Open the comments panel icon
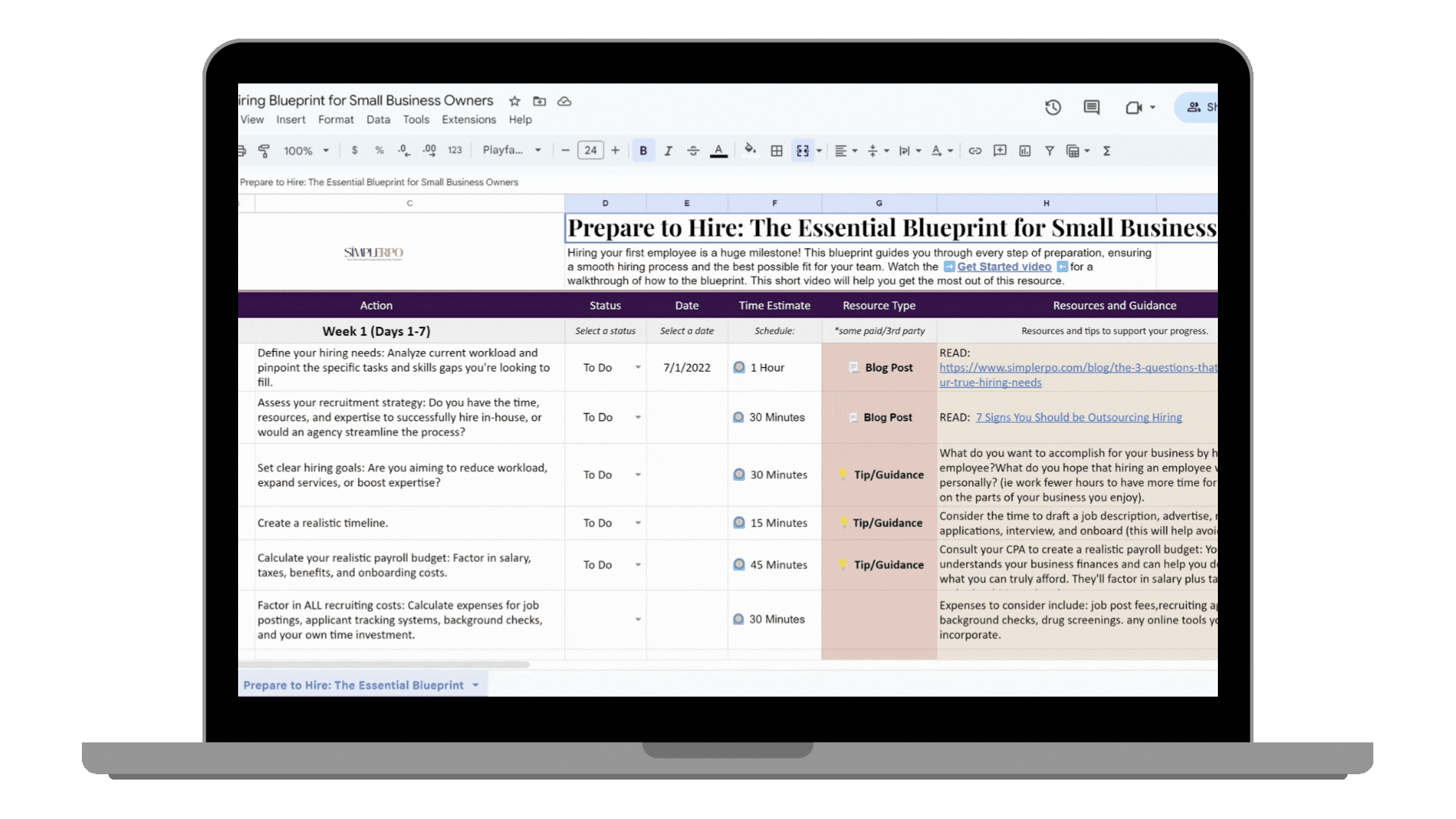This screenshot has height=819, width=1456. [1091, 108]
